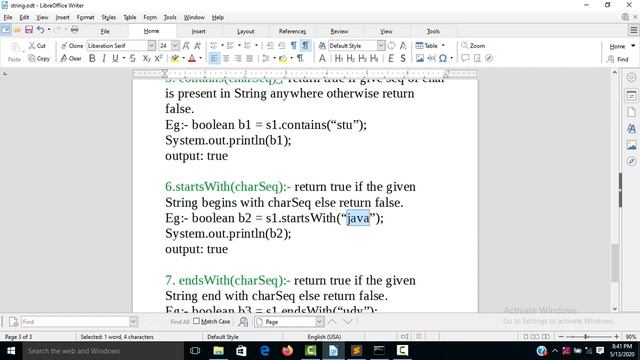Open the font name dropdown
This screenshot has height=360, width=640.
[x=151, y=46]
